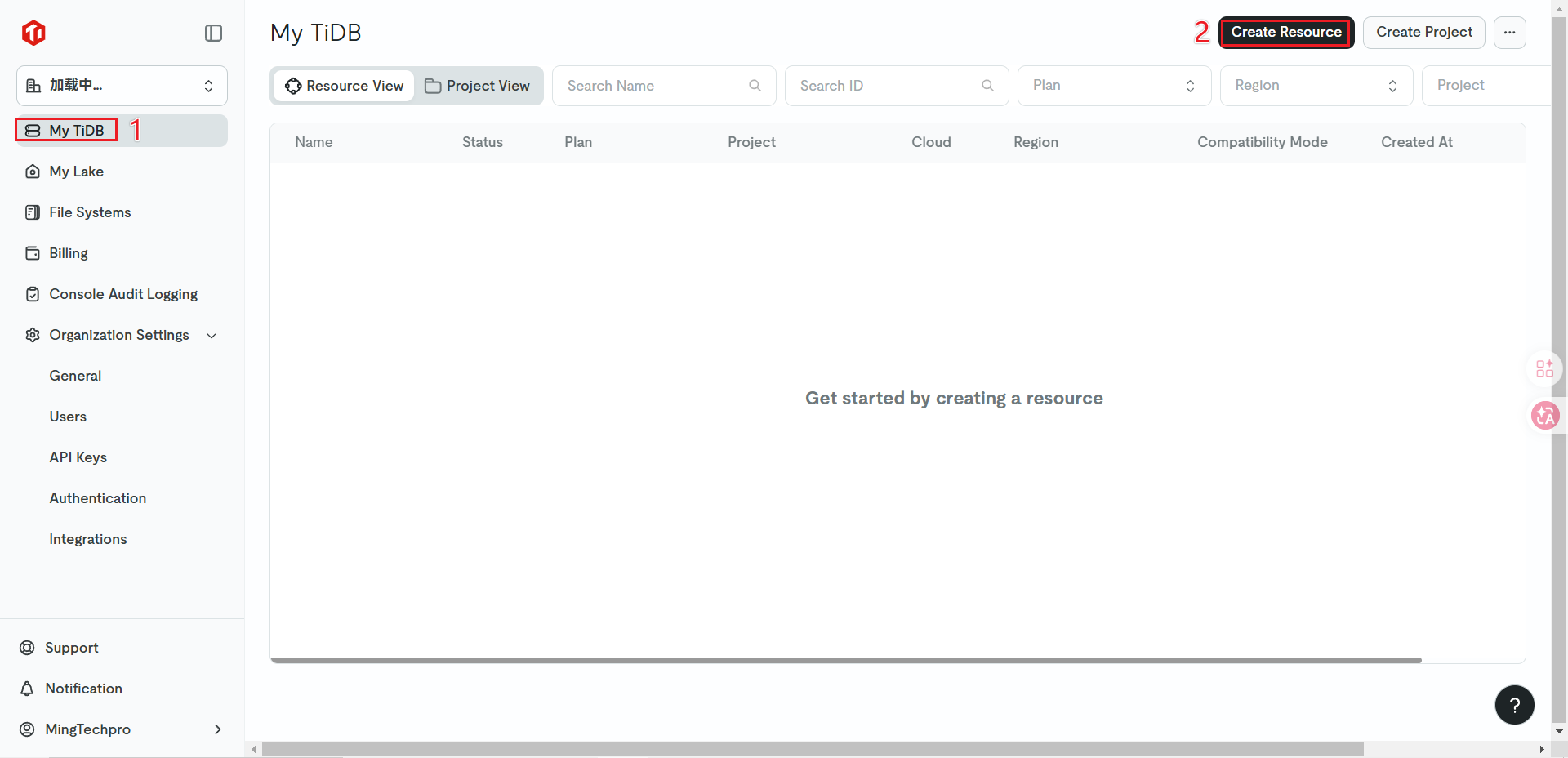Open the Project filter dropdown

pyautogui.click(x=1486, y=86)
